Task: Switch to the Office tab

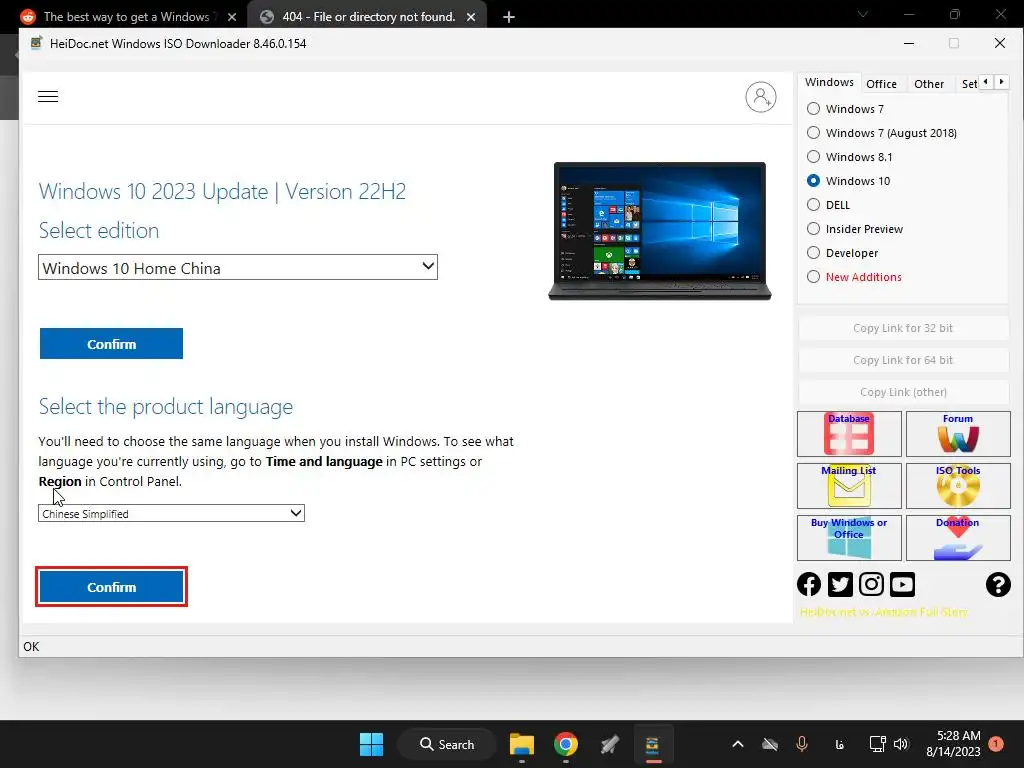Action: pyautogui.click(x=881, y=84)
